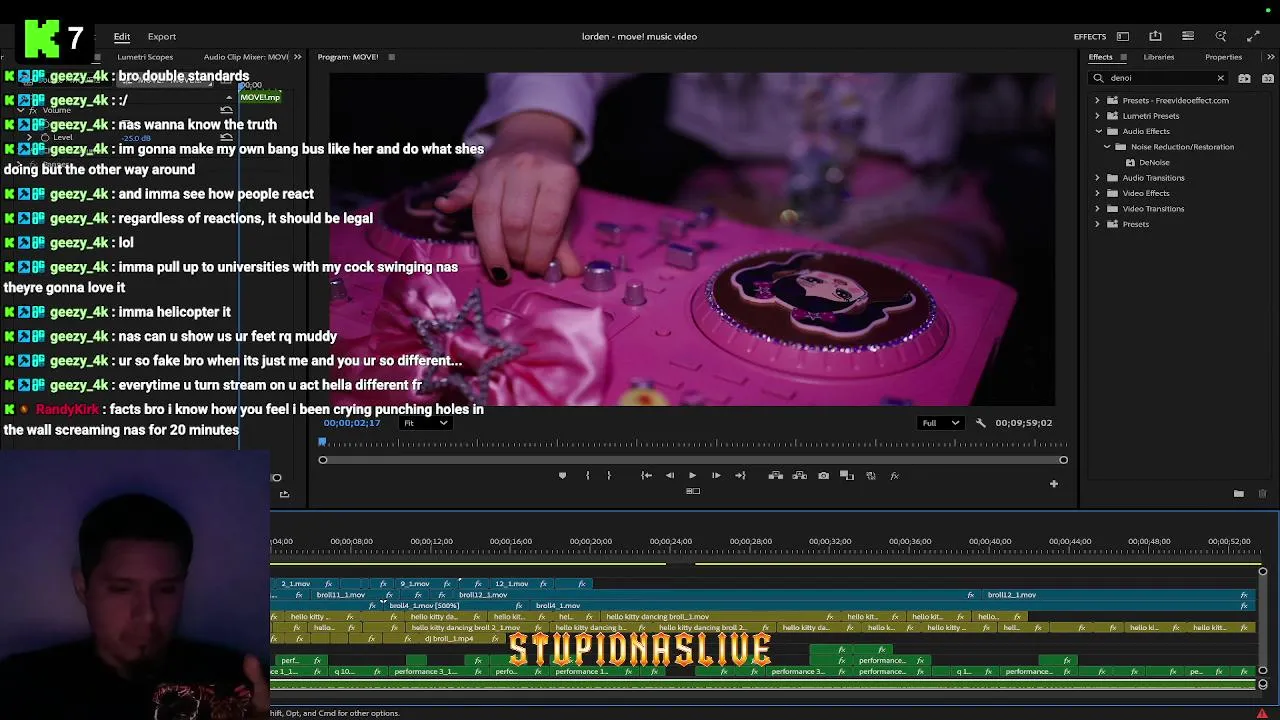Collapse the Audio Effects folder
The image size is (1280, 720).
[x=1097, y=131]
